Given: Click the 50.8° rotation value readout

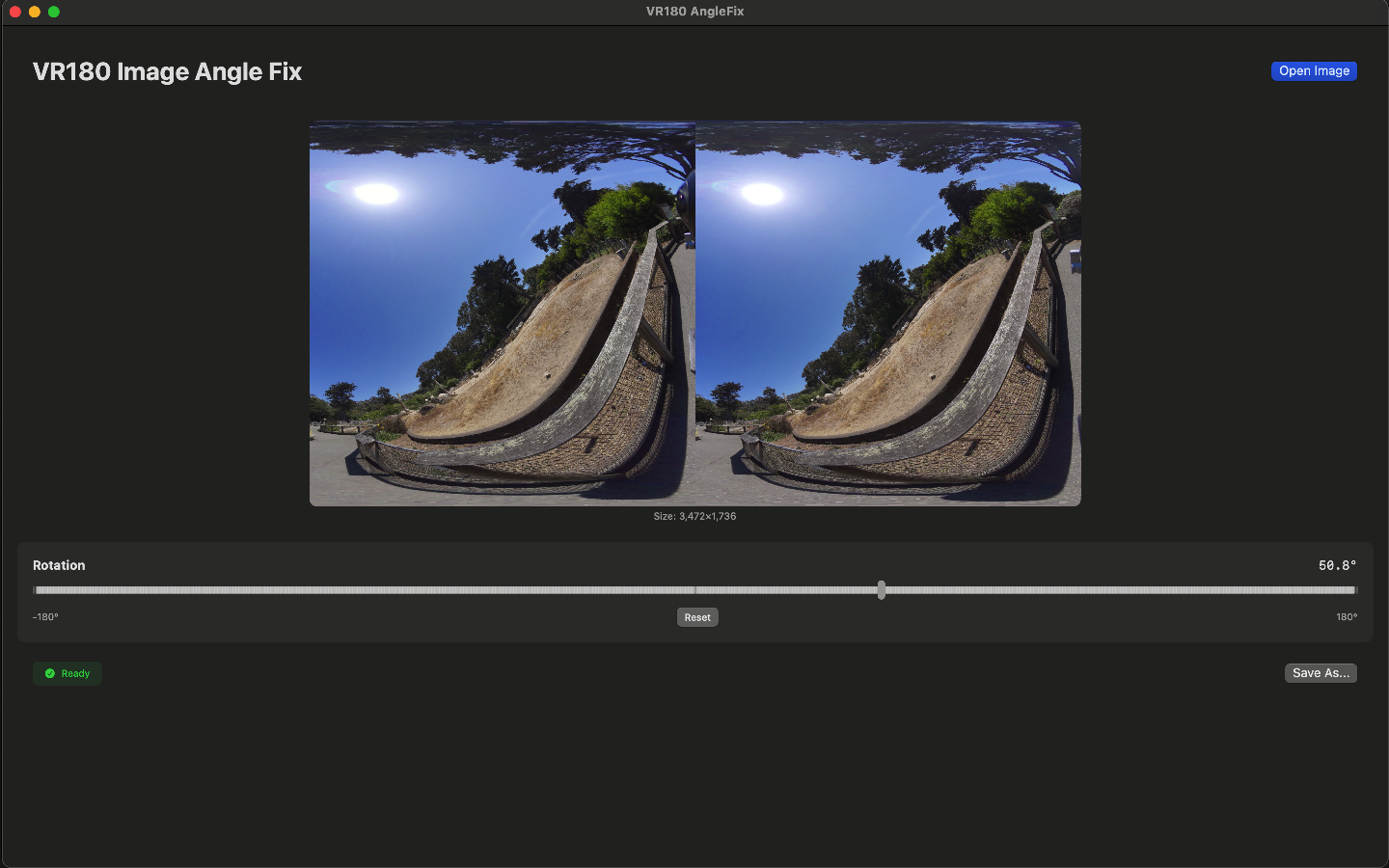Looking at the screenshot, I should [1337, 565].
